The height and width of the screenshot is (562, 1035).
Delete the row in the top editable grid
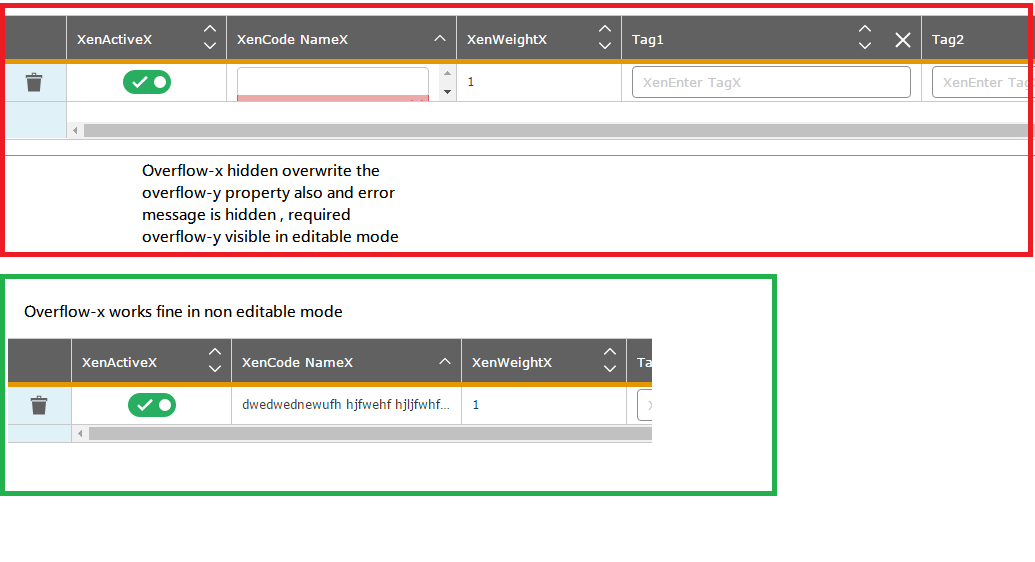(x=34, y=83)
